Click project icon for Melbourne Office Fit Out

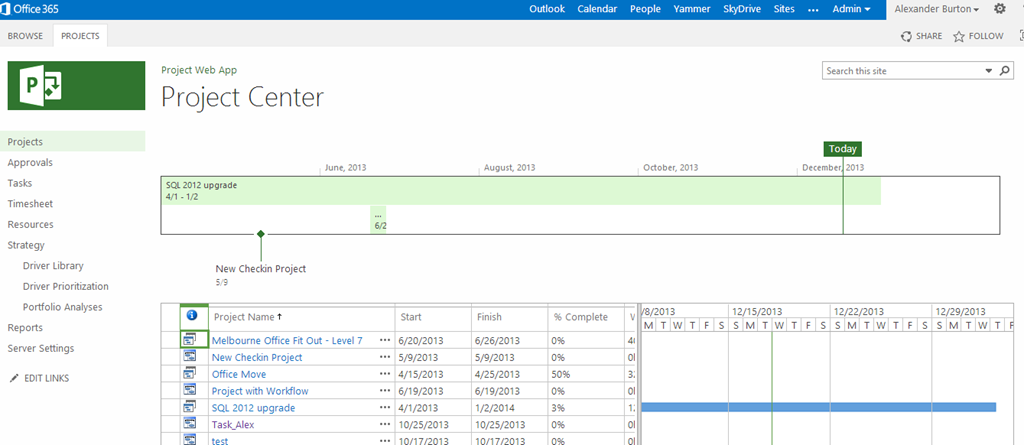191,340
